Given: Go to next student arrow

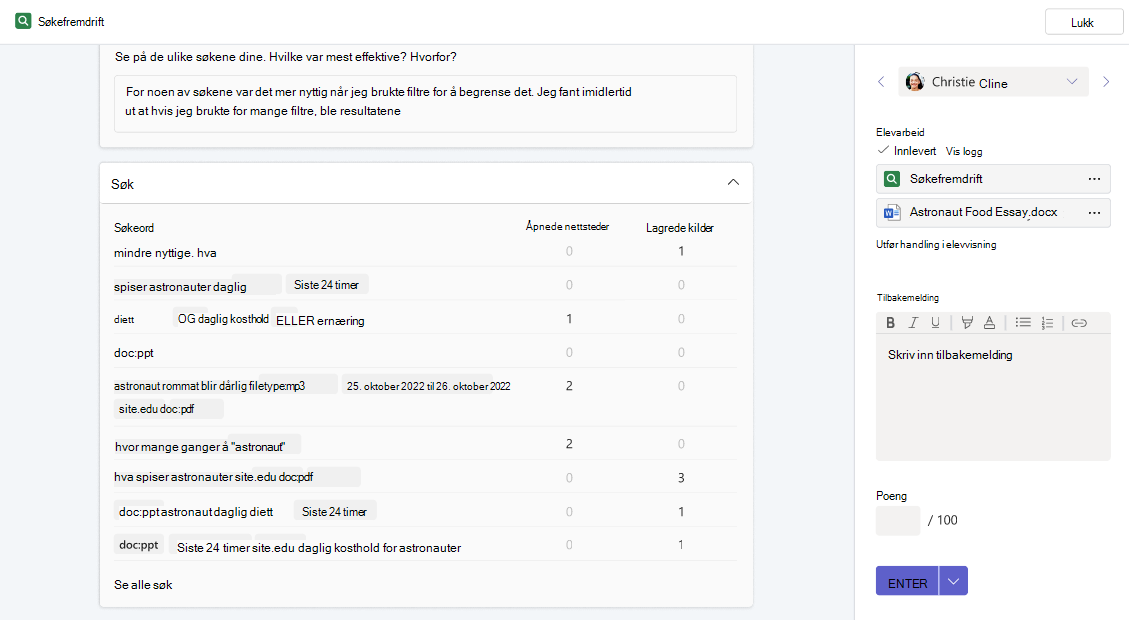Looking at the screenshot, I should pos(1106,82).
